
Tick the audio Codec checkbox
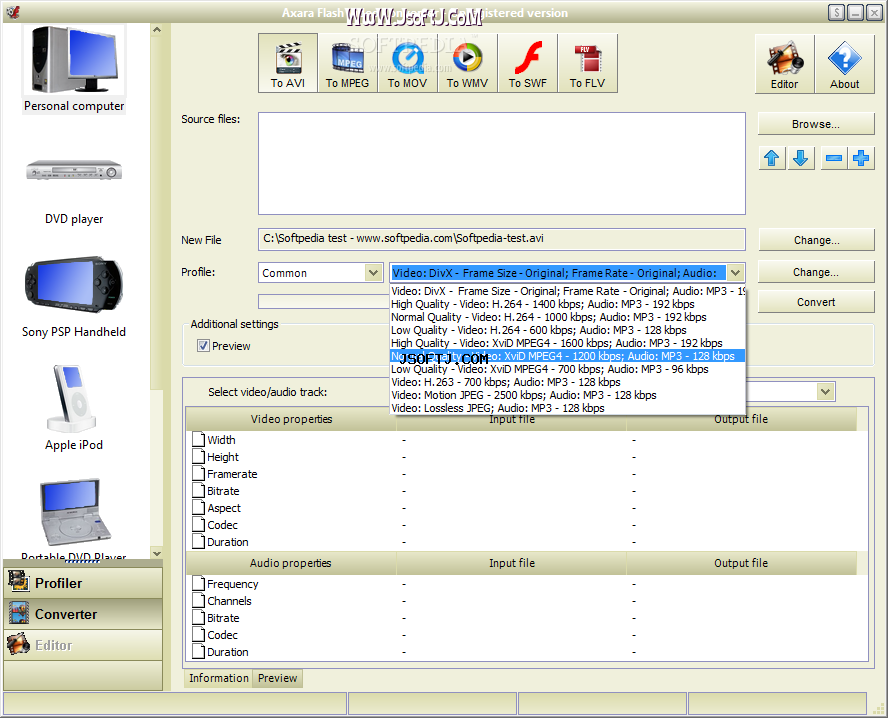point(198,634)
